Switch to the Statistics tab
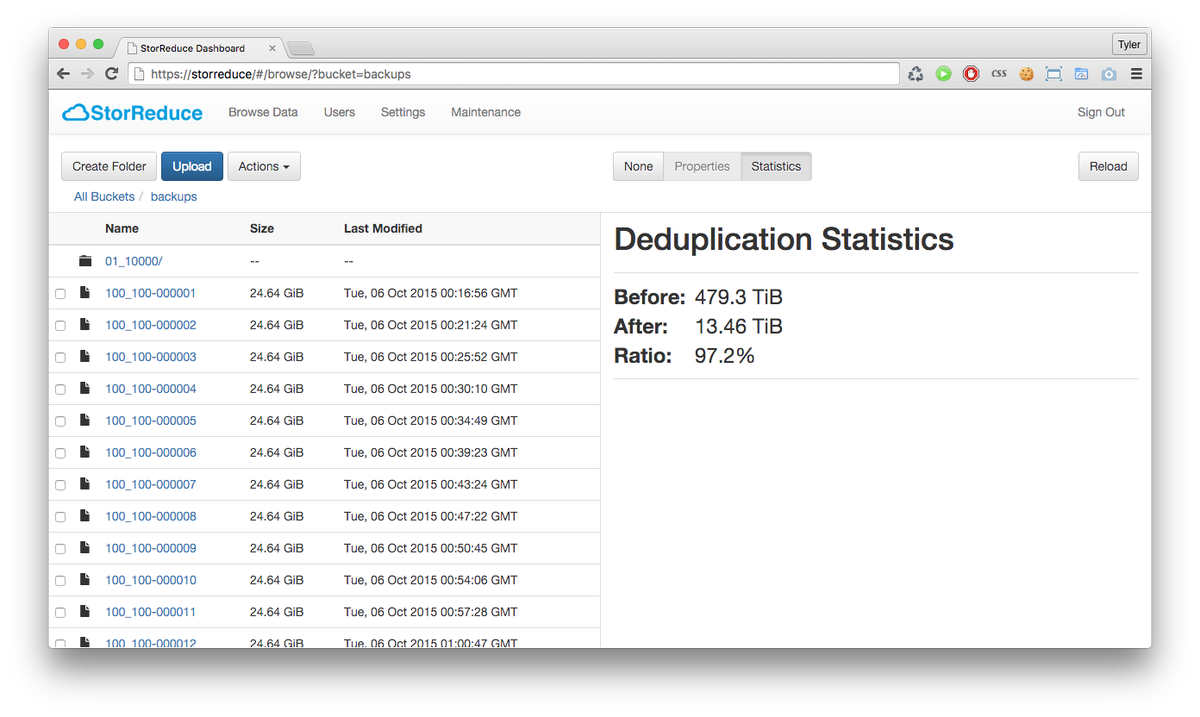The width and height of the screenshot is (1200, 717). pos(776,166)
